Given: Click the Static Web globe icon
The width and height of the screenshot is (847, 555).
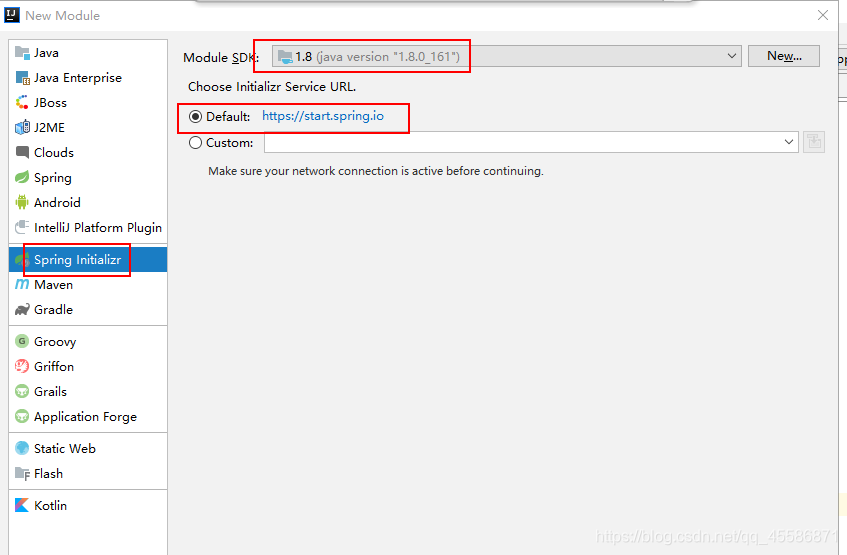Looking at the screenshot, I should click(x=22, y=448).
